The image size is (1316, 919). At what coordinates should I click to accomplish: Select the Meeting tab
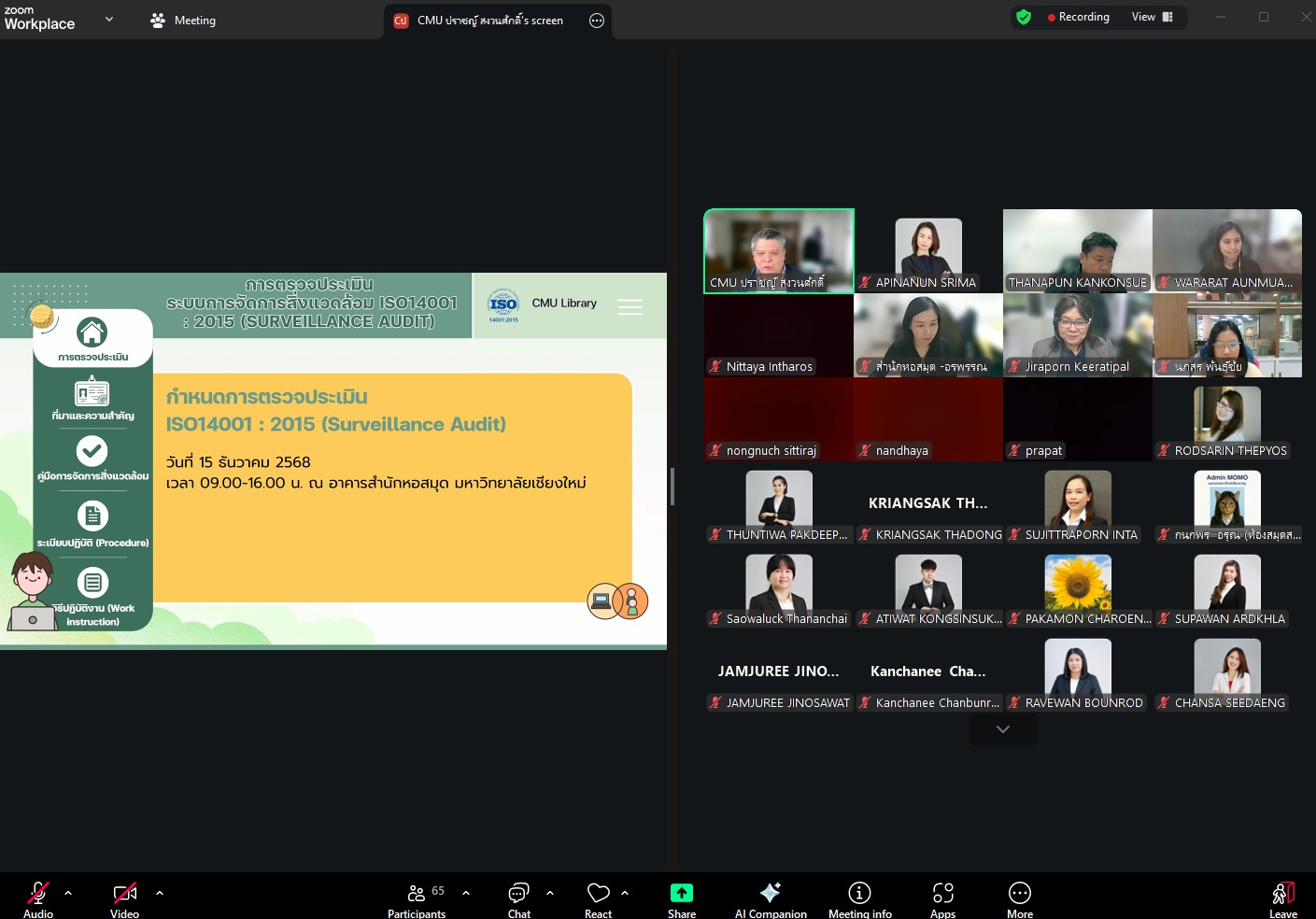(184, 20)
